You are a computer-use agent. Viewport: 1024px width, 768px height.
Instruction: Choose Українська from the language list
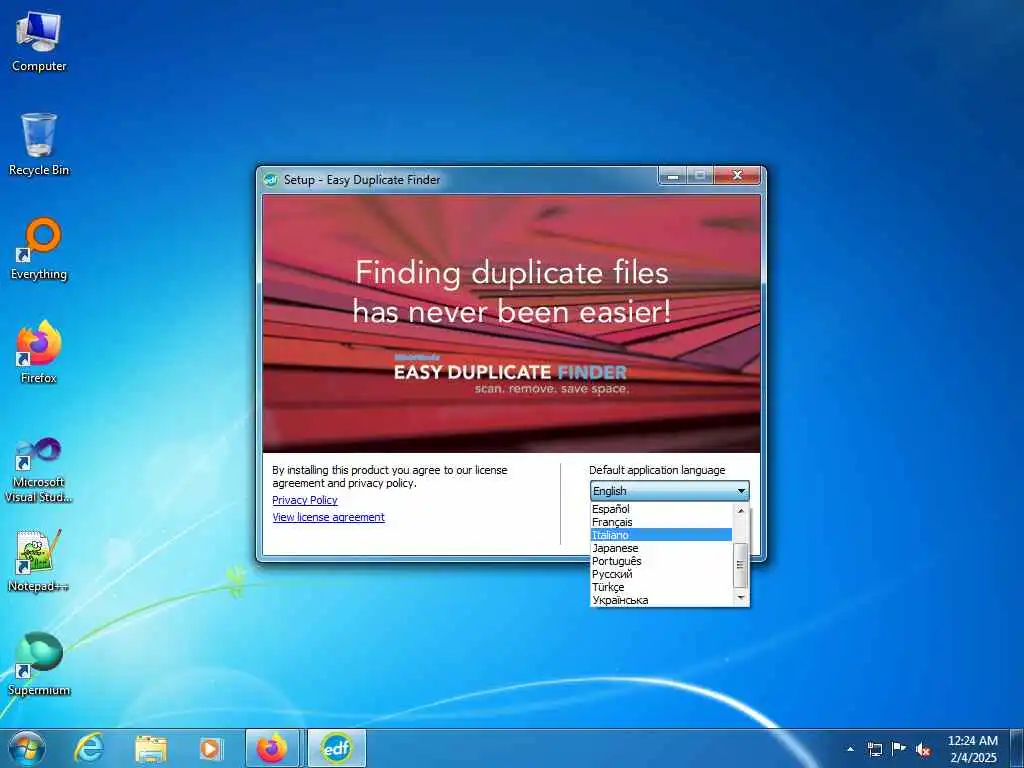click(x=661, y=600)
